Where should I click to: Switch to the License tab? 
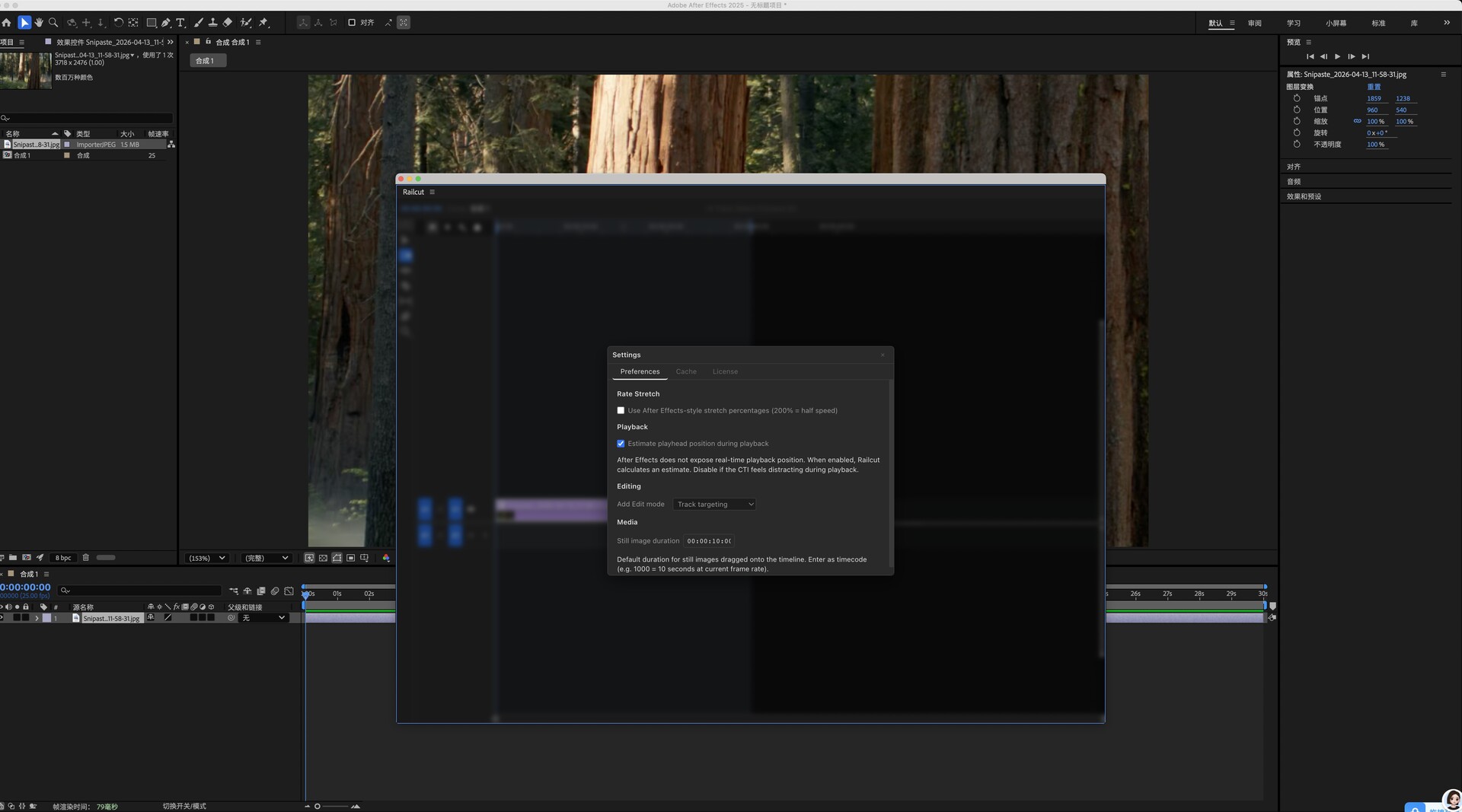725,372
